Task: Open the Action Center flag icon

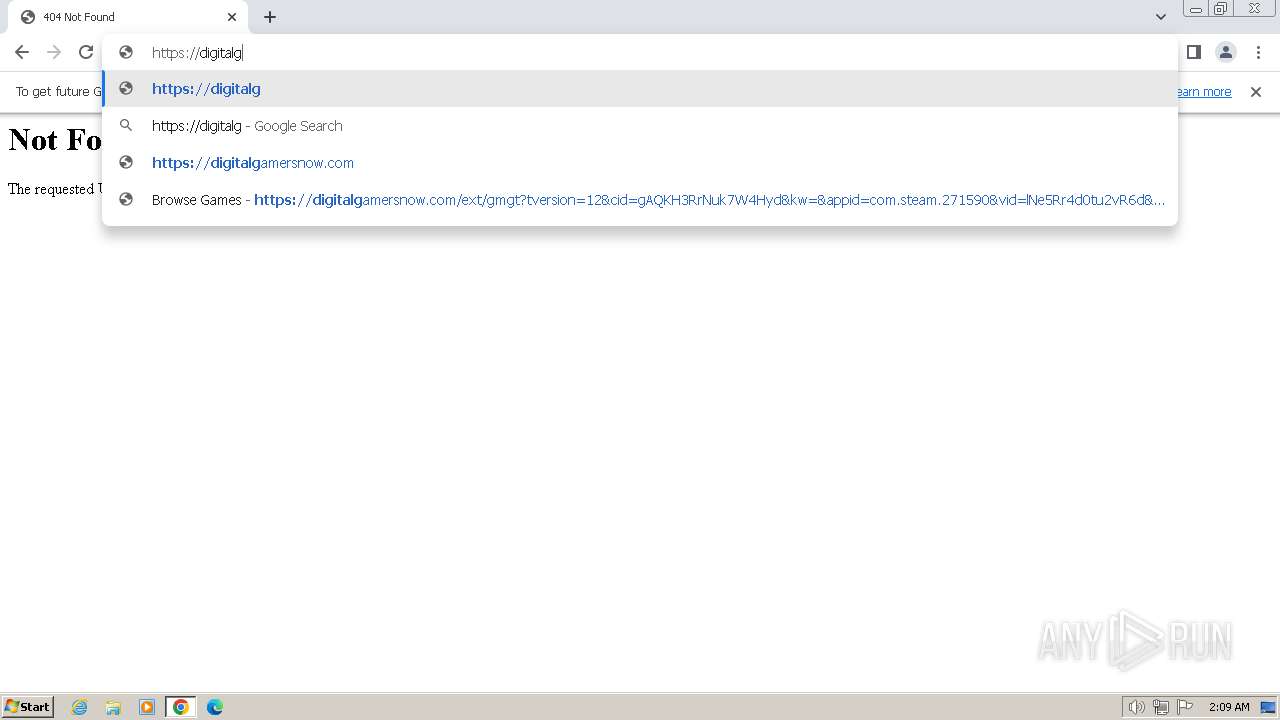Action: (1185, 707)
